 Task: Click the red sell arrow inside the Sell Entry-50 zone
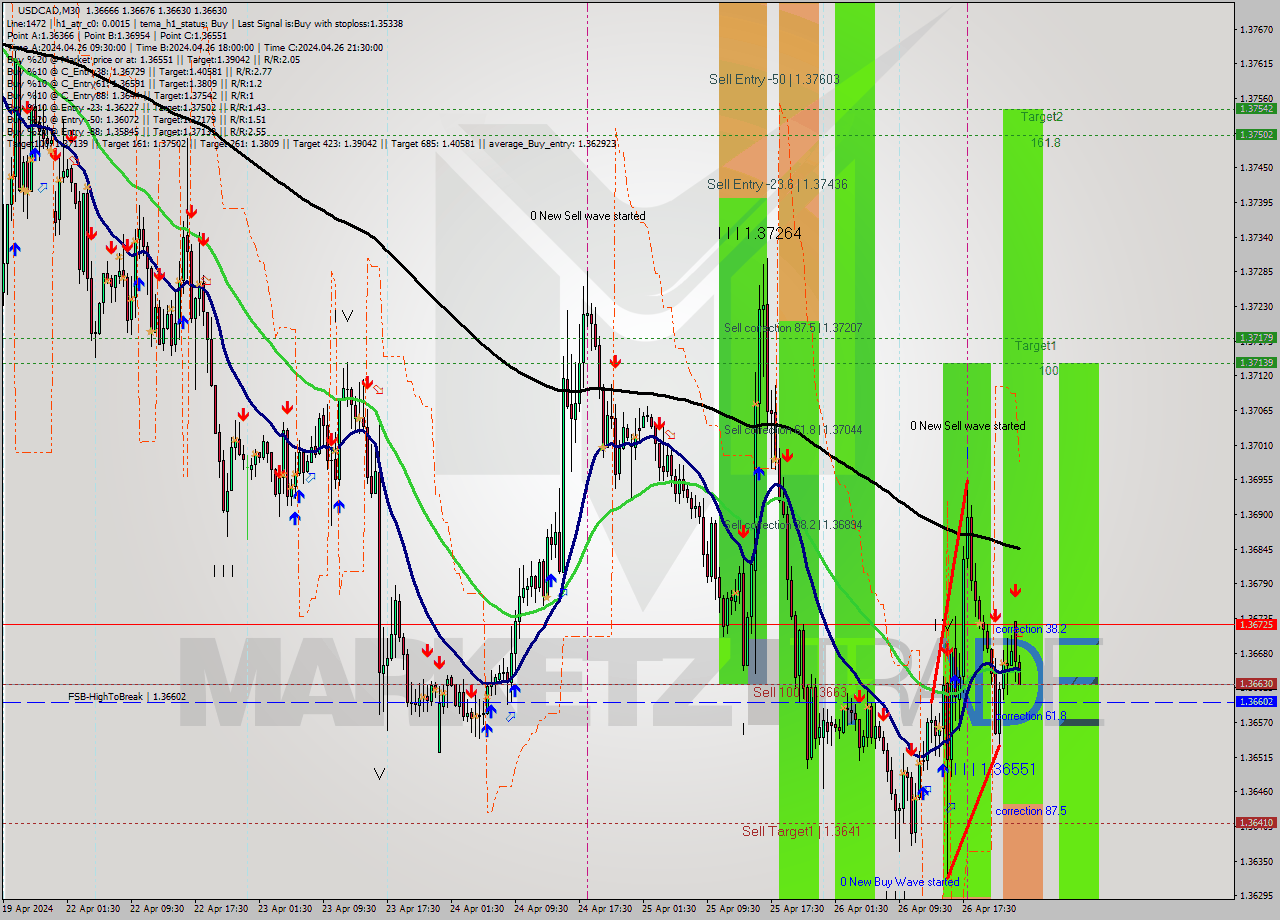pos(787,456)
